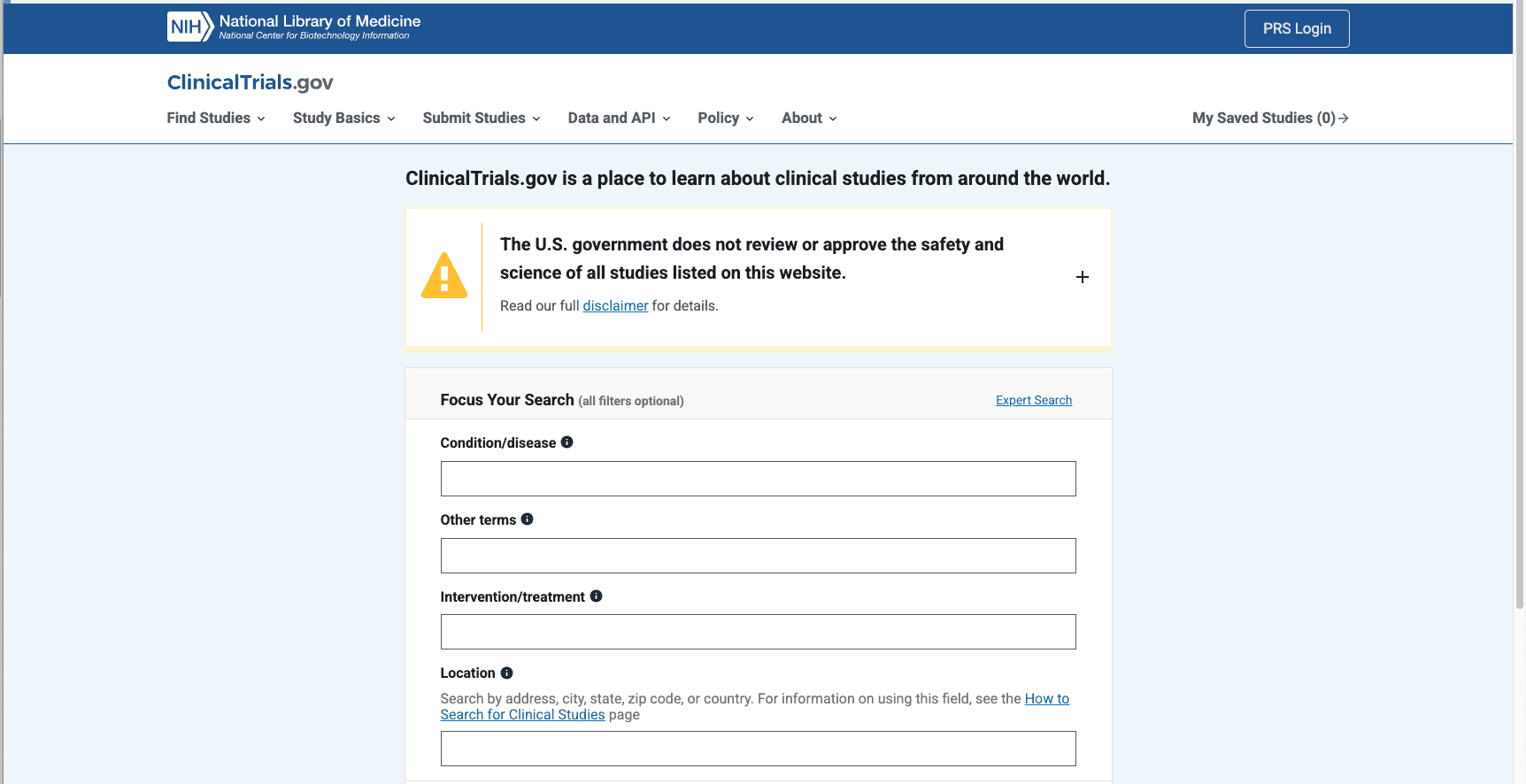
Task: Open the About menu
Action: click(808, 119)
